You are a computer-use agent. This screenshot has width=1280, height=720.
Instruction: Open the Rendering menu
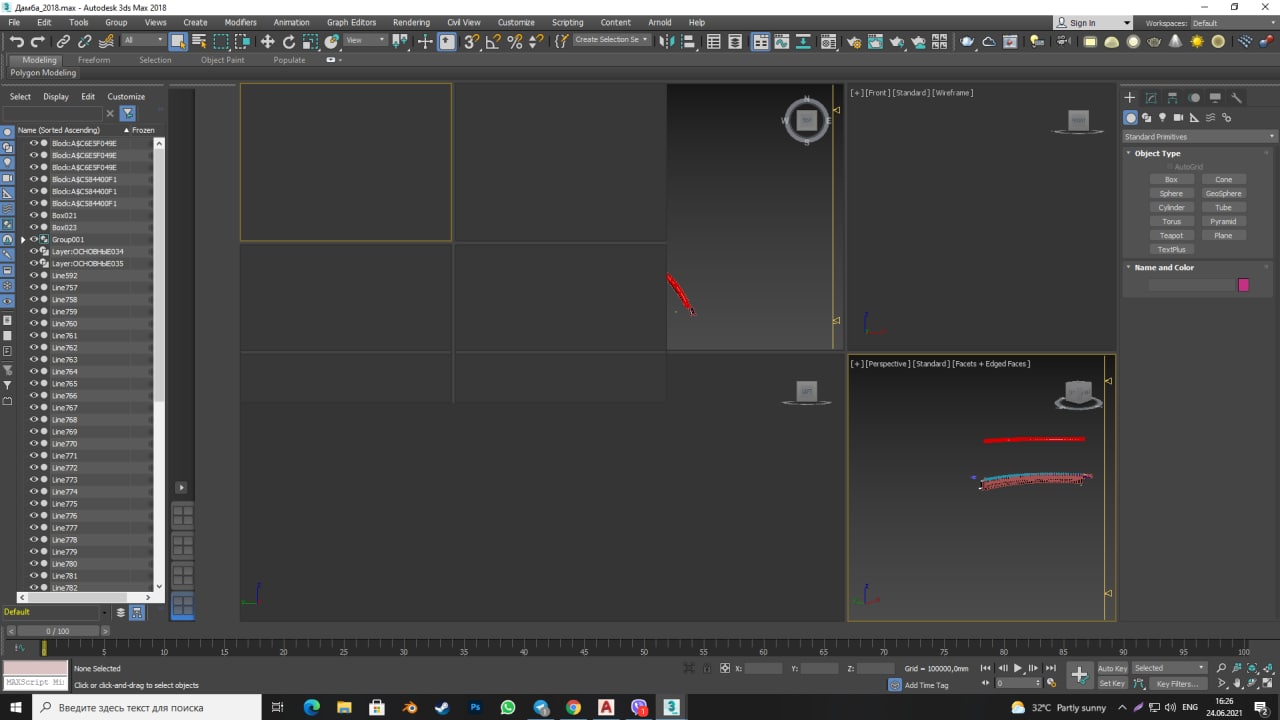point(411,22)
